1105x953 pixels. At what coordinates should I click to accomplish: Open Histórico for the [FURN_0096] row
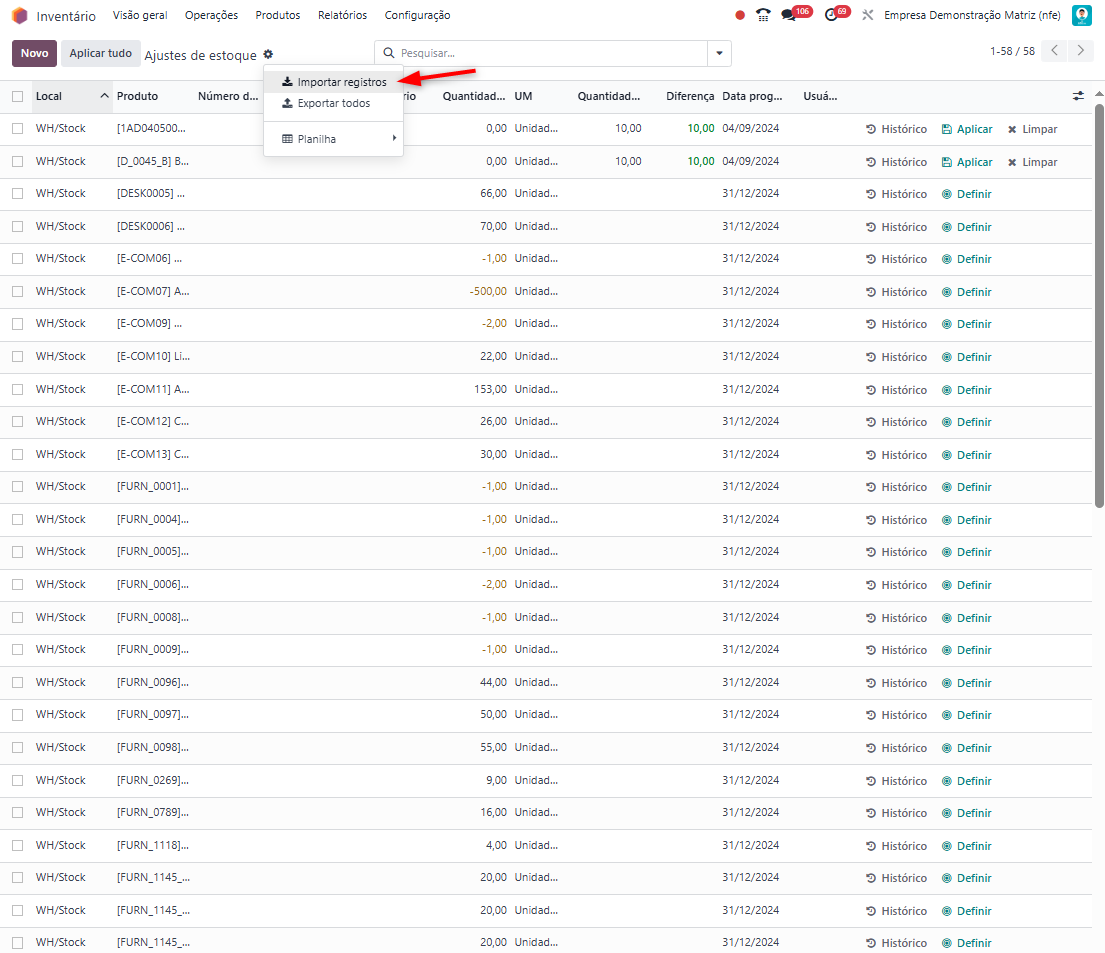[x=896, y=683]
